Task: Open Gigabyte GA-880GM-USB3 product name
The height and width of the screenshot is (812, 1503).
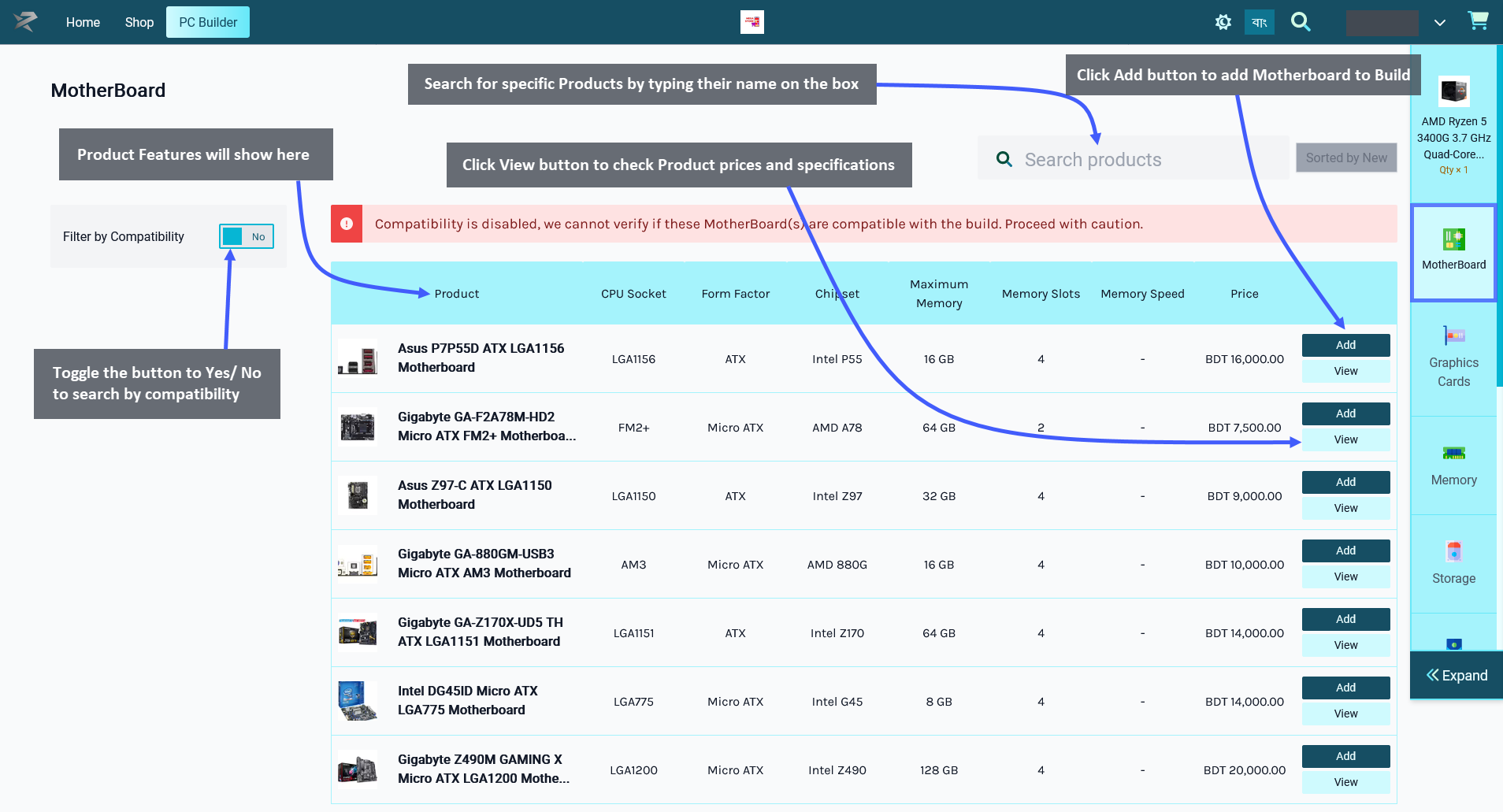Action: (484, 563)
